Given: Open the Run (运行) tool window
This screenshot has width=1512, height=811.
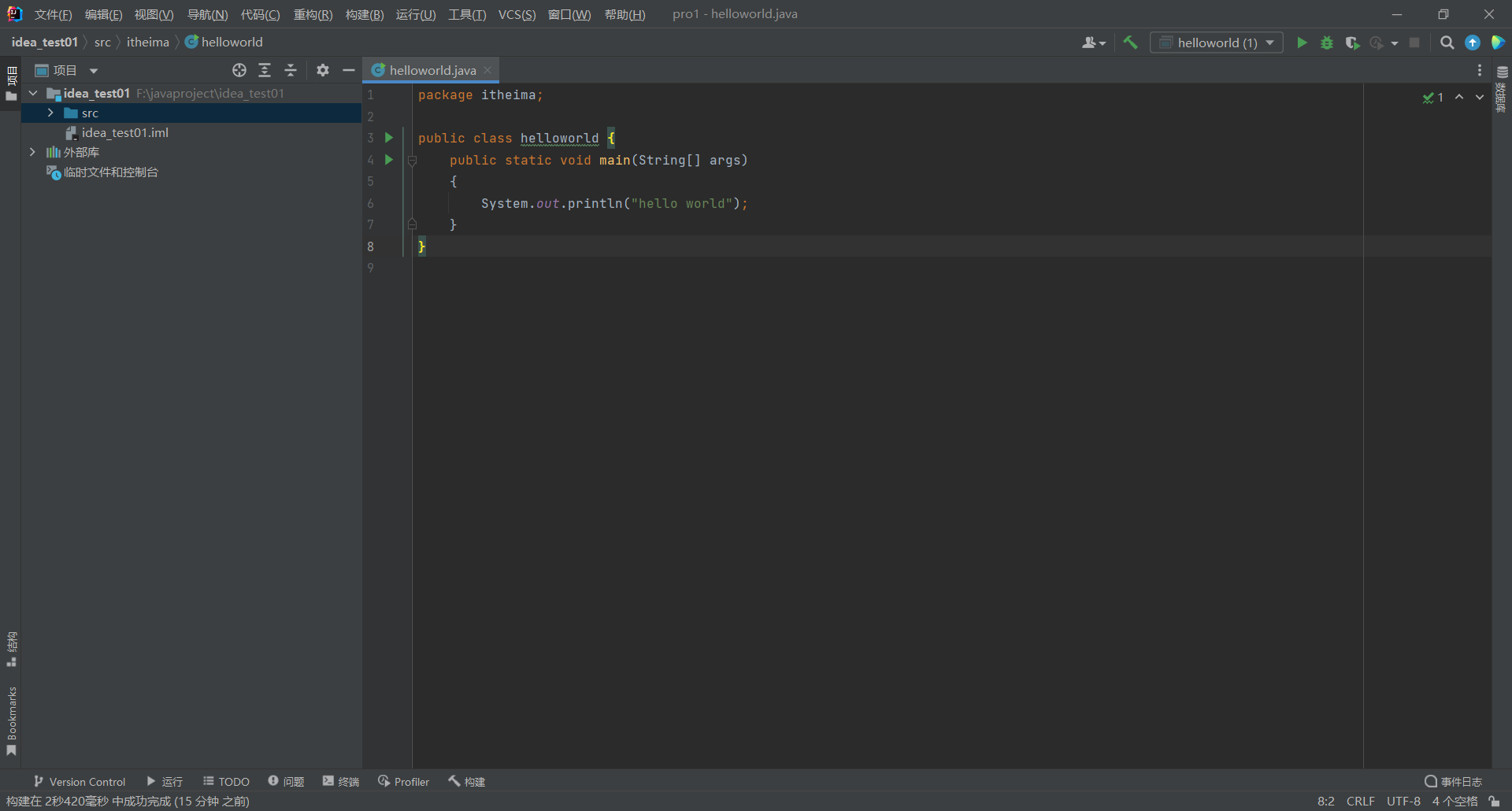Looking at the screenshot, I should (x=165, y=781).
